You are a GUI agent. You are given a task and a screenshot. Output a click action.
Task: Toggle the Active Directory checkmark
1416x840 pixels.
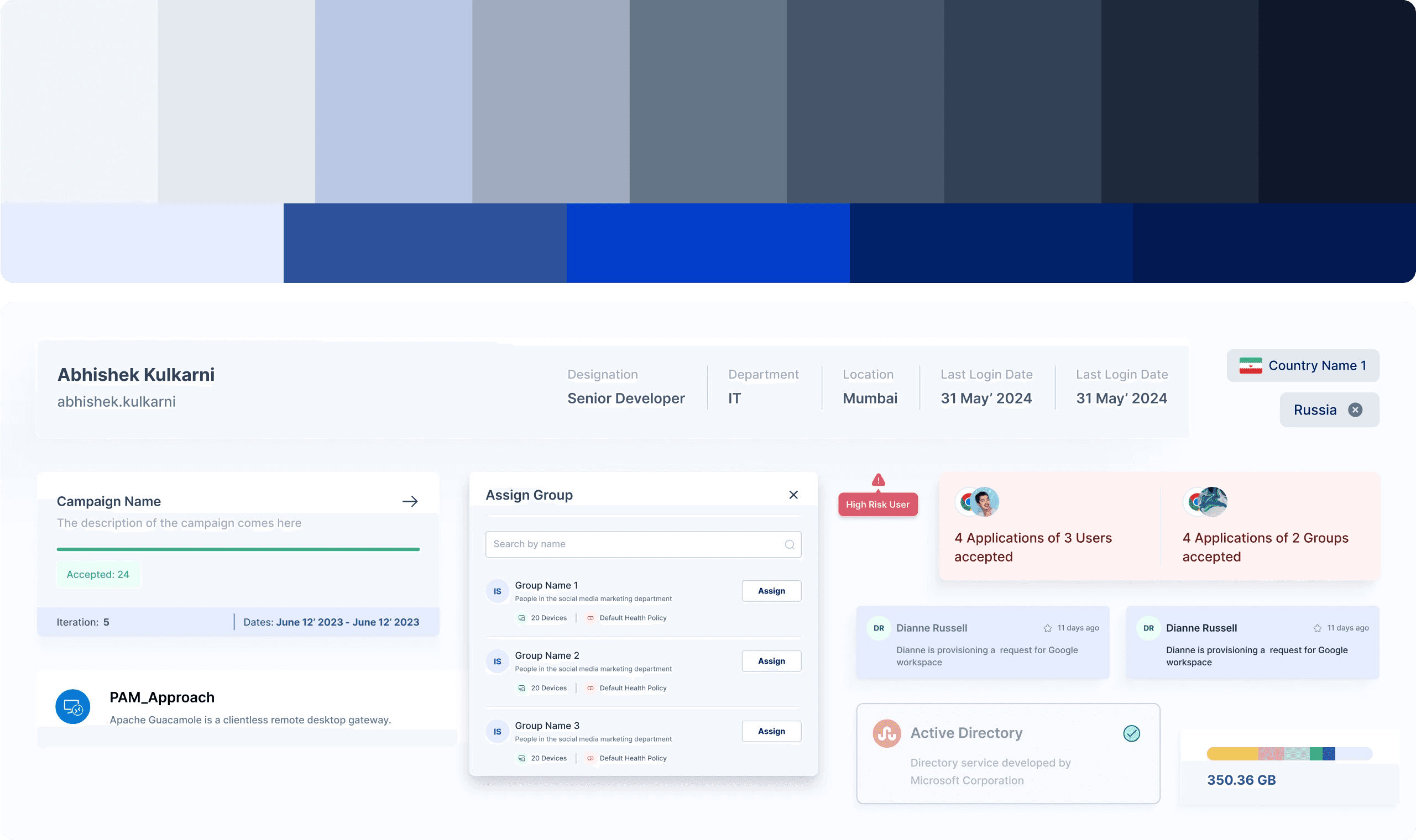[x=1131, y=733]
